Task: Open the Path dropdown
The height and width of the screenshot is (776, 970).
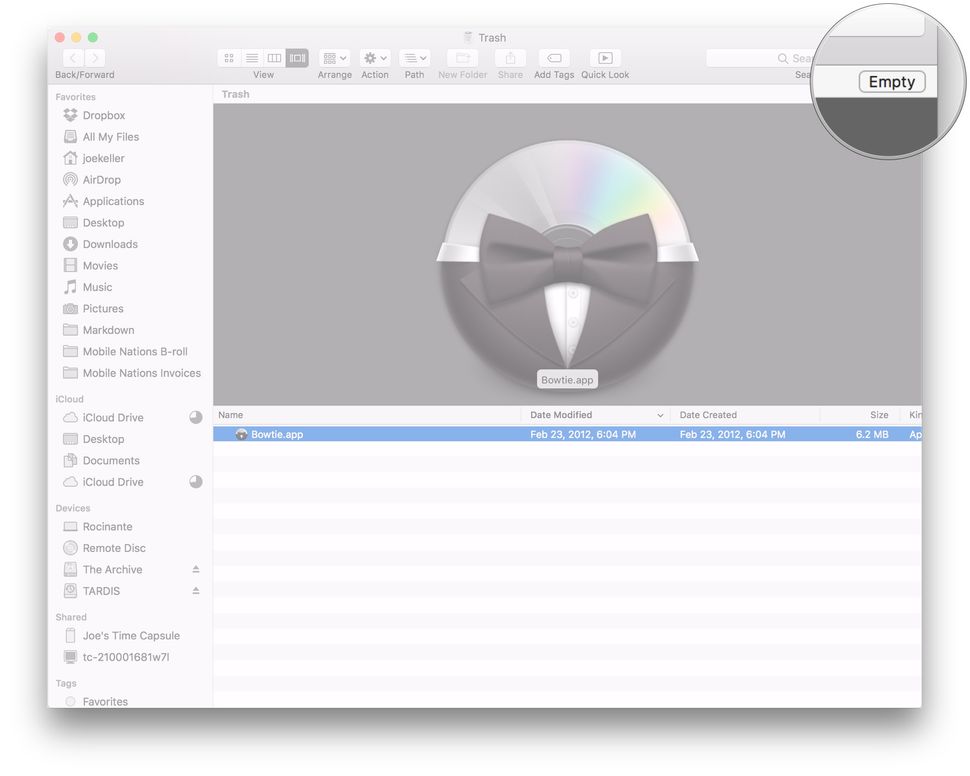Action: point(413,58)
